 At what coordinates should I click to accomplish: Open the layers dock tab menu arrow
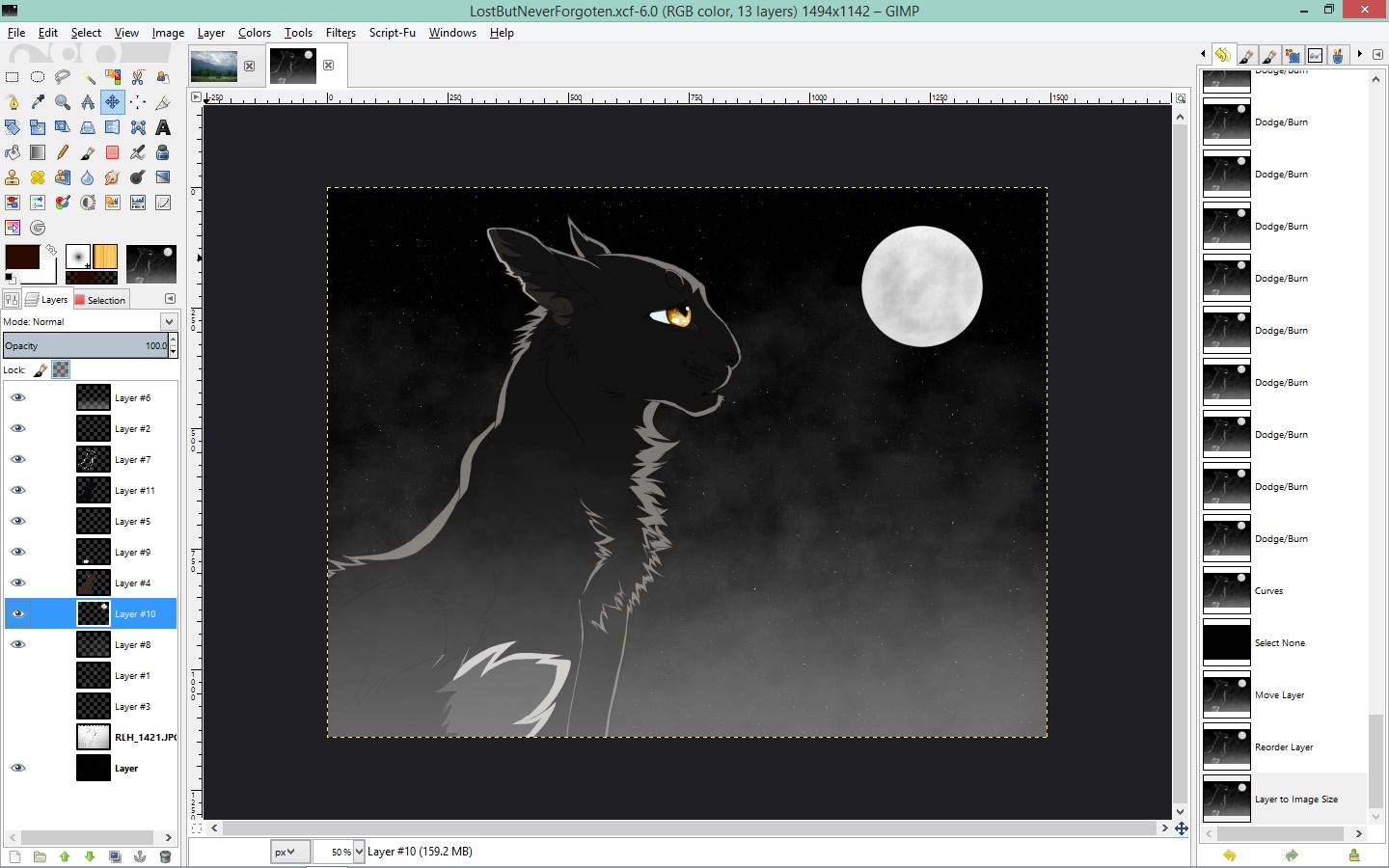[170, 299]
